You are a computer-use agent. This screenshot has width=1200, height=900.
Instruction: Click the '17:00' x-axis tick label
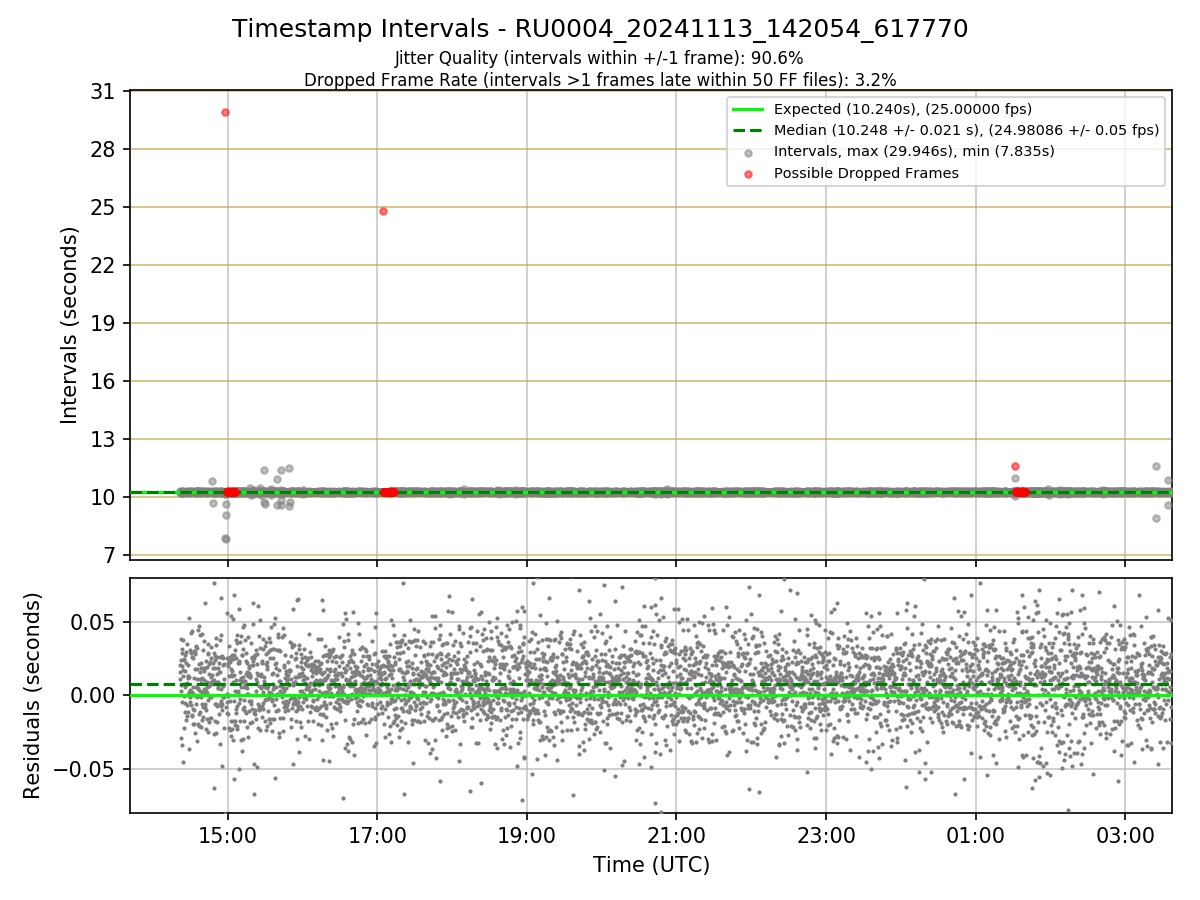click(377, 834)
